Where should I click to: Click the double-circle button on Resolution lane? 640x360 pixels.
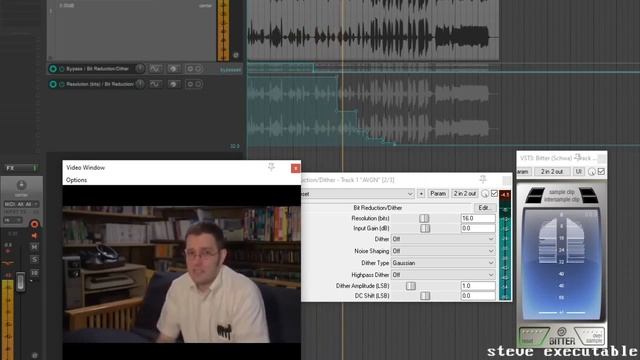(x=194, y=84)
